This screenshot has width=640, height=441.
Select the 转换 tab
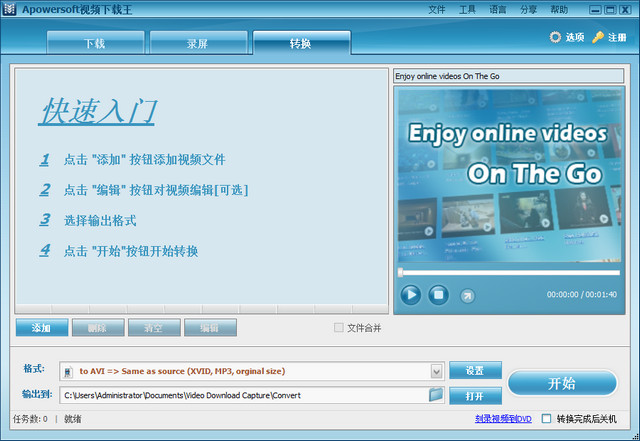coord(302,42)
